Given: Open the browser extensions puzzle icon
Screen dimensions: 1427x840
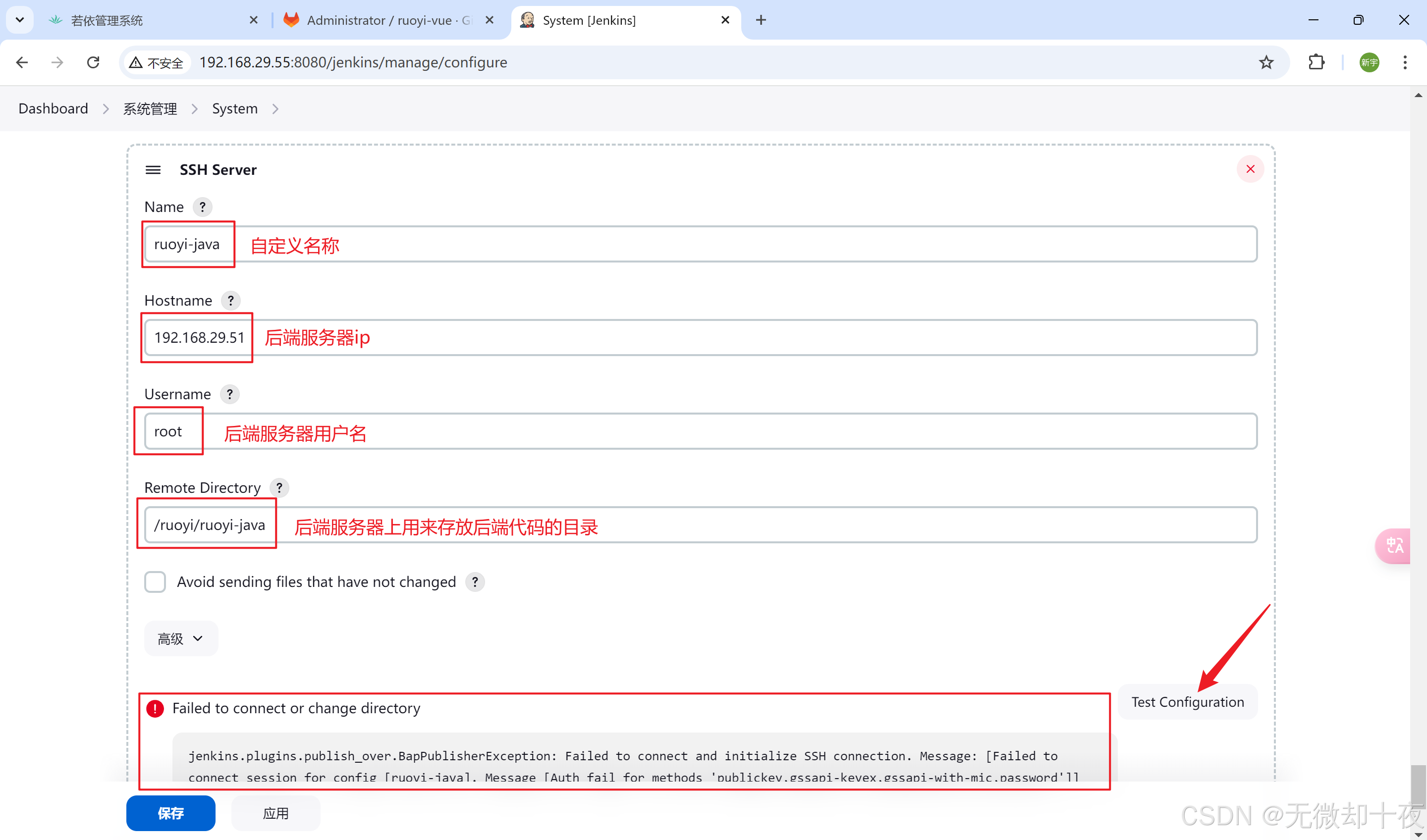Looking at the screenshot, I should pos(1317,62).
